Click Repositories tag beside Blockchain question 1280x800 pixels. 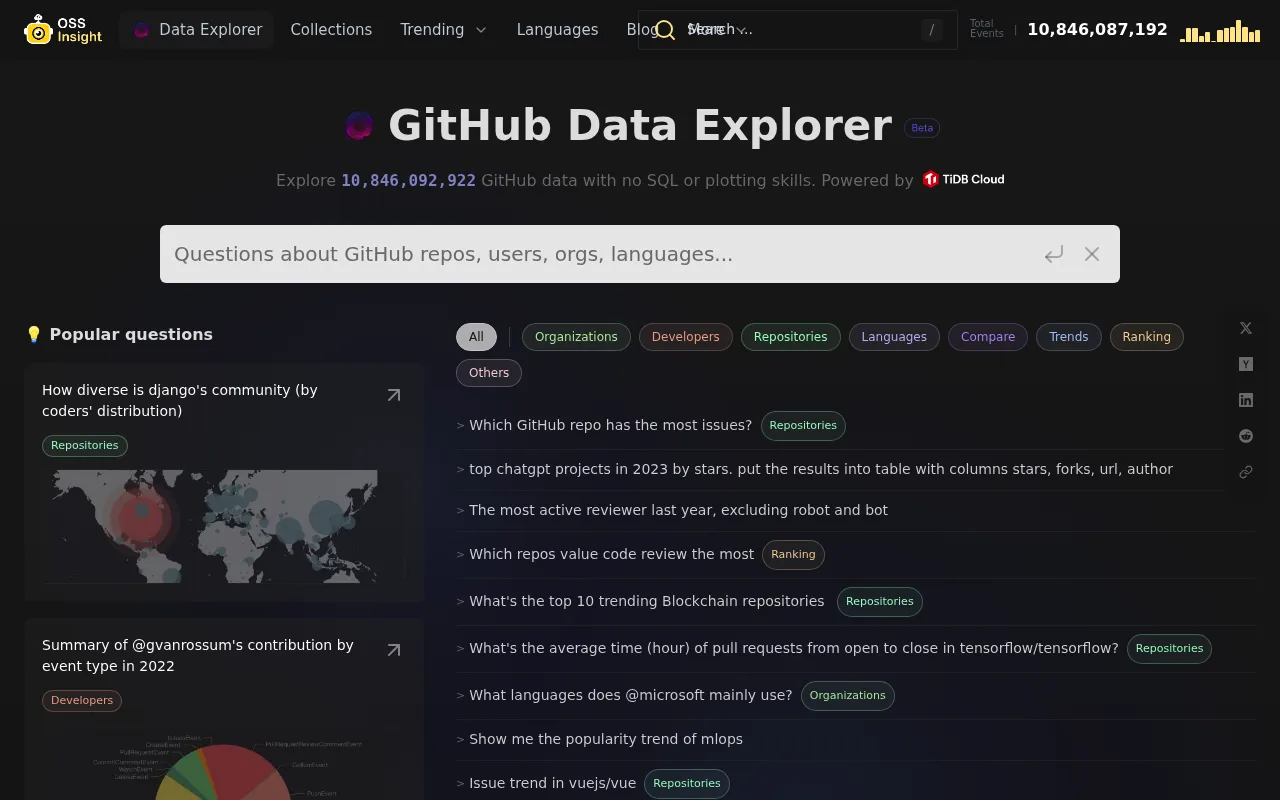pos(880,602)
